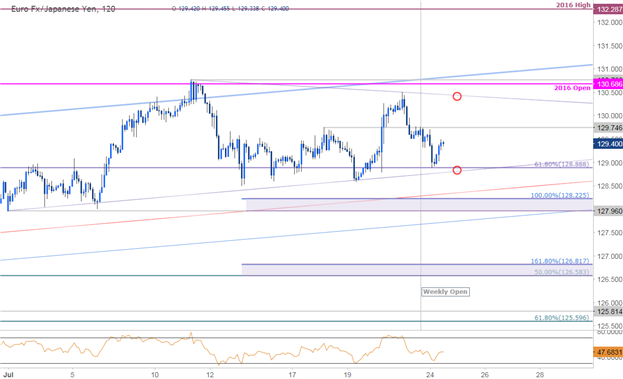623x379 pixels.
Task: Click the 50.00%(126.583) Fibonacci label
Action: click(561, 272)
